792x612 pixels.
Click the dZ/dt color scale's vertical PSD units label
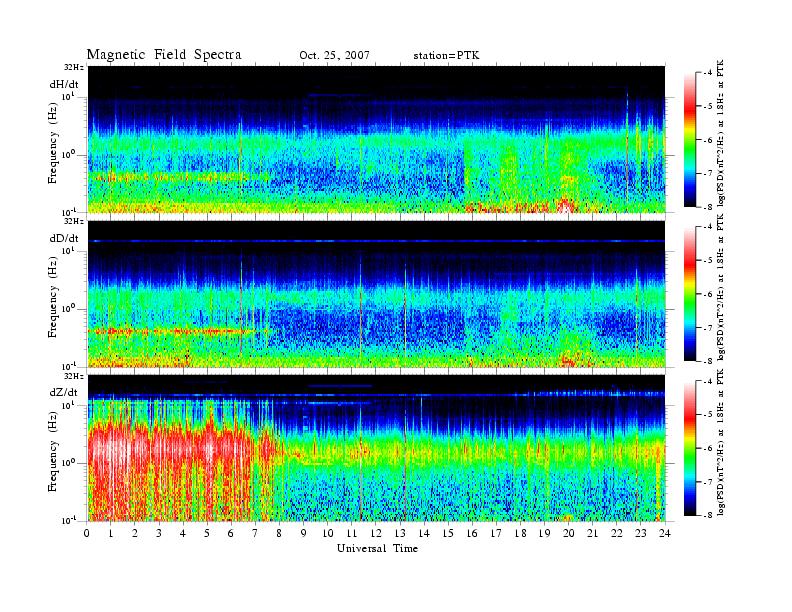[x=721, y=442]
